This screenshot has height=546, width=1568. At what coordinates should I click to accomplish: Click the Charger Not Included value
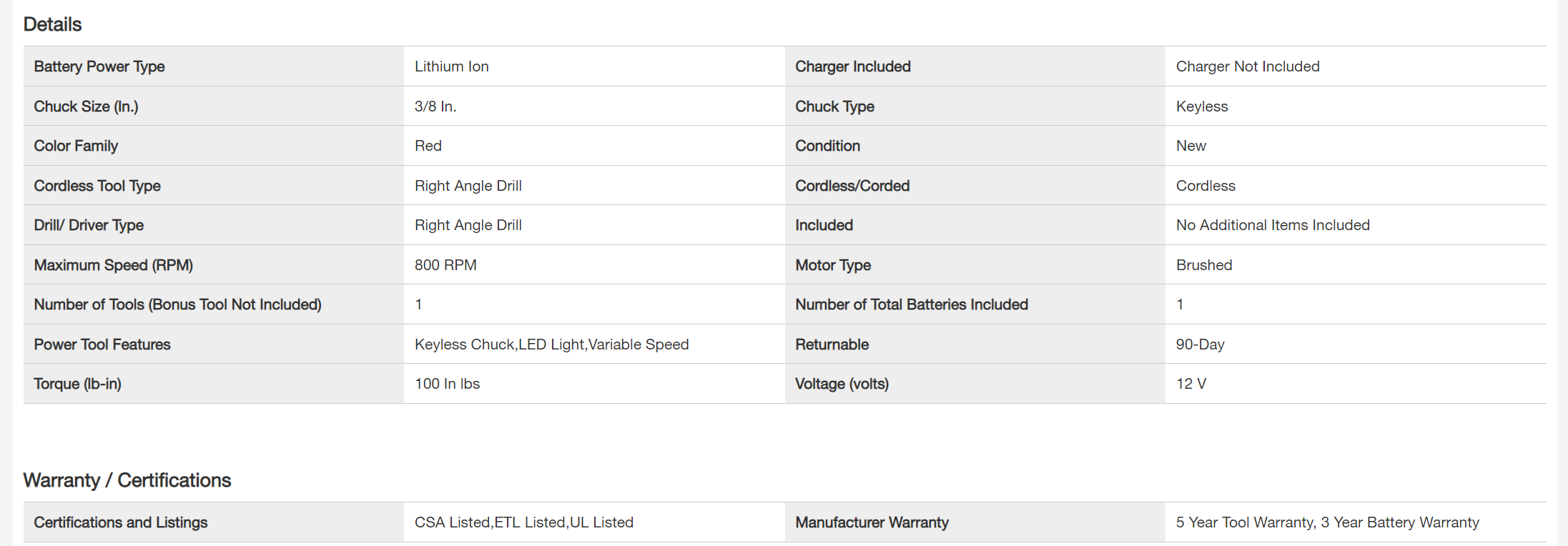tap(1247, 66)
